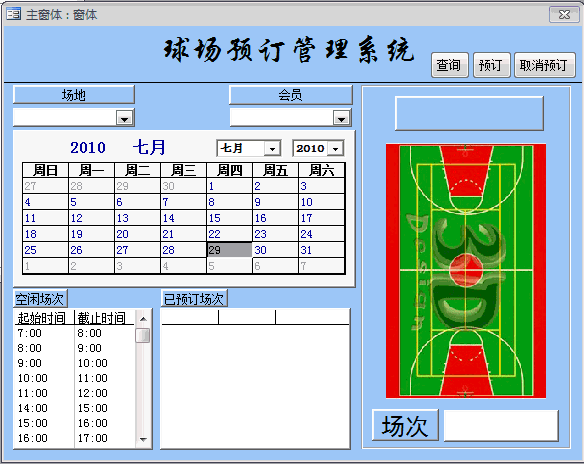Open the 场地 venue dropdown

click(124, 118)
